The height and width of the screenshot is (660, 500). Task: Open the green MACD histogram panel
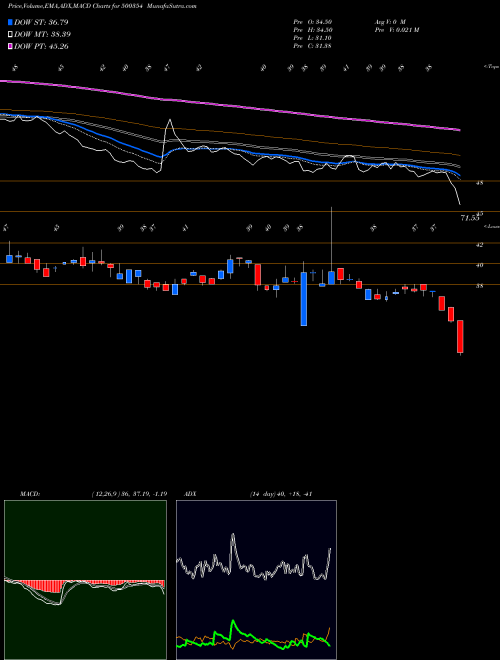(85, 580)
